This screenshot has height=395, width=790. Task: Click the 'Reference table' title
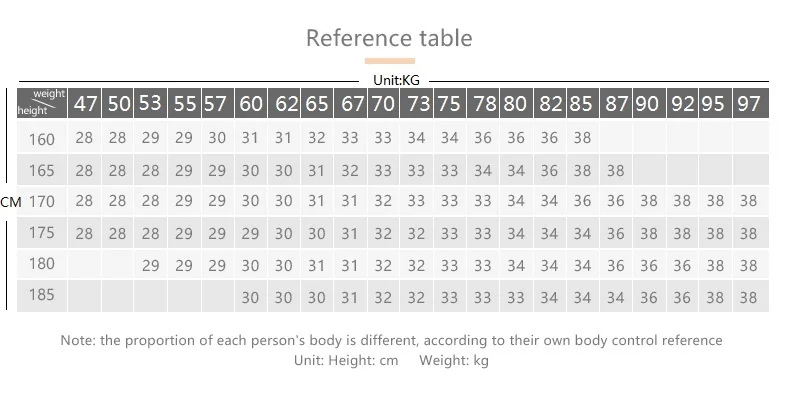coord(389,38)
